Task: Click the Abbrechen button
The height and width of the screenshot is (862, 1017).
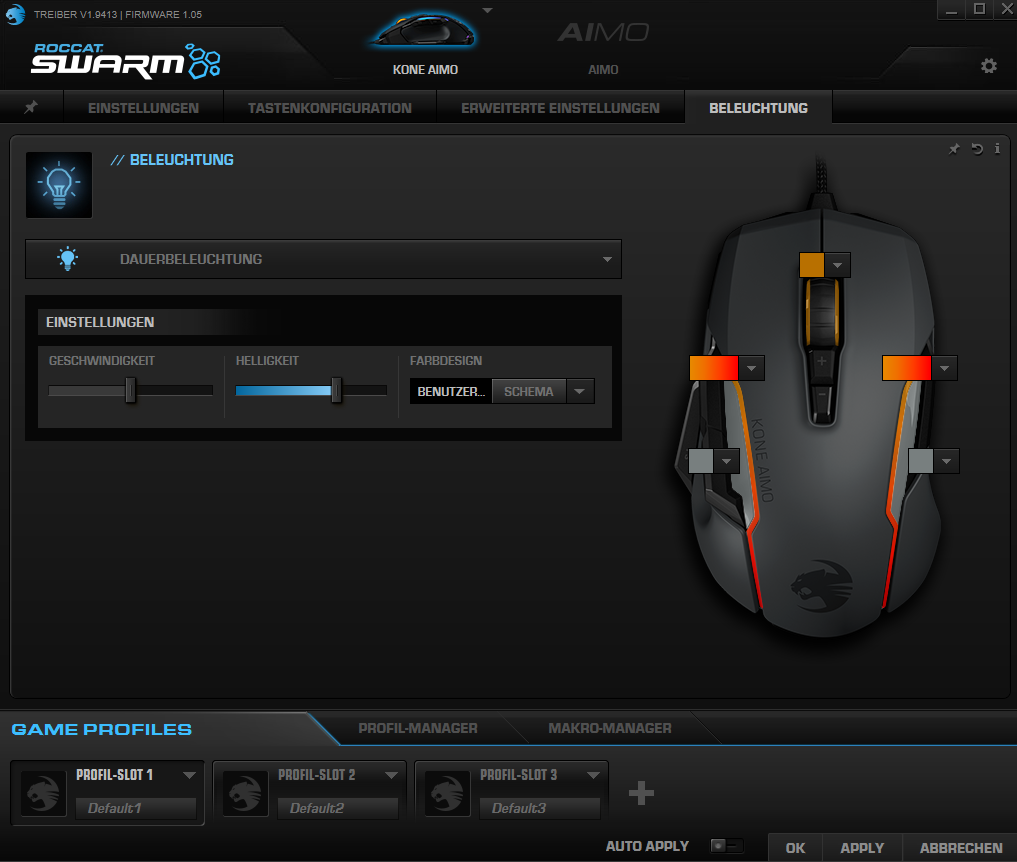Action: 961,848
